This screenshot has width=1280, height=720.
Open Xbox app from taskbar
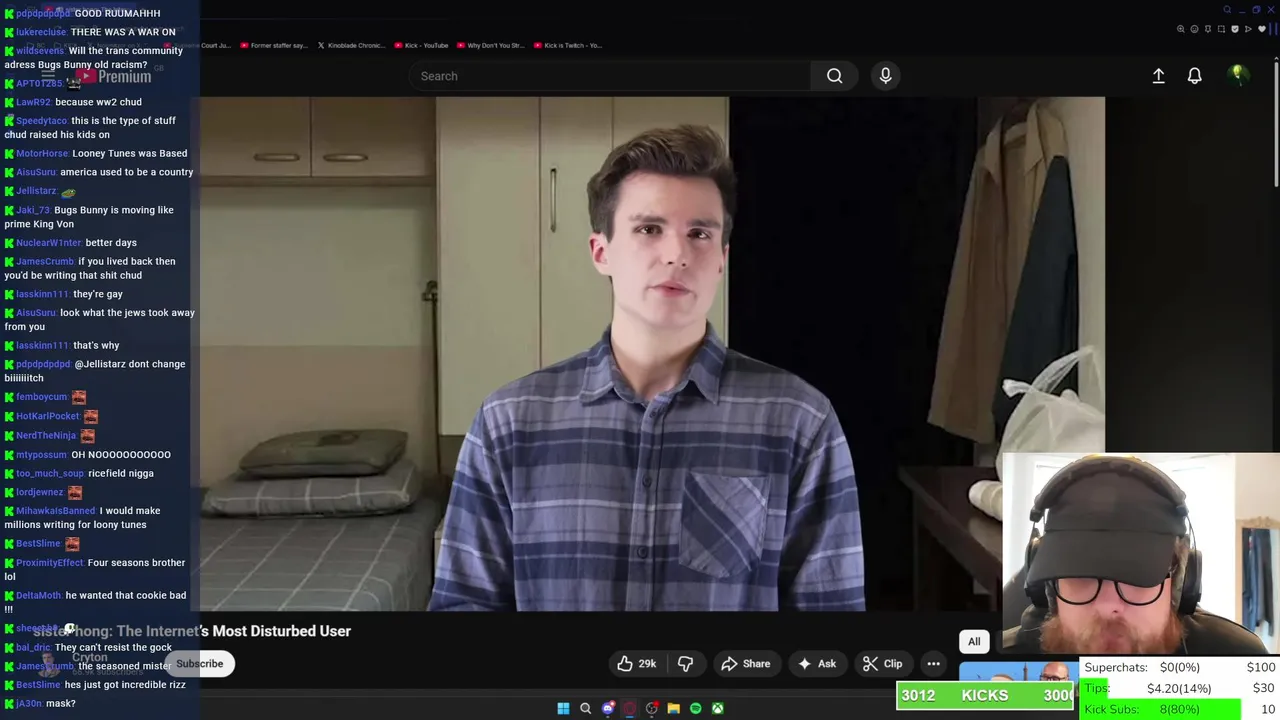717,708
